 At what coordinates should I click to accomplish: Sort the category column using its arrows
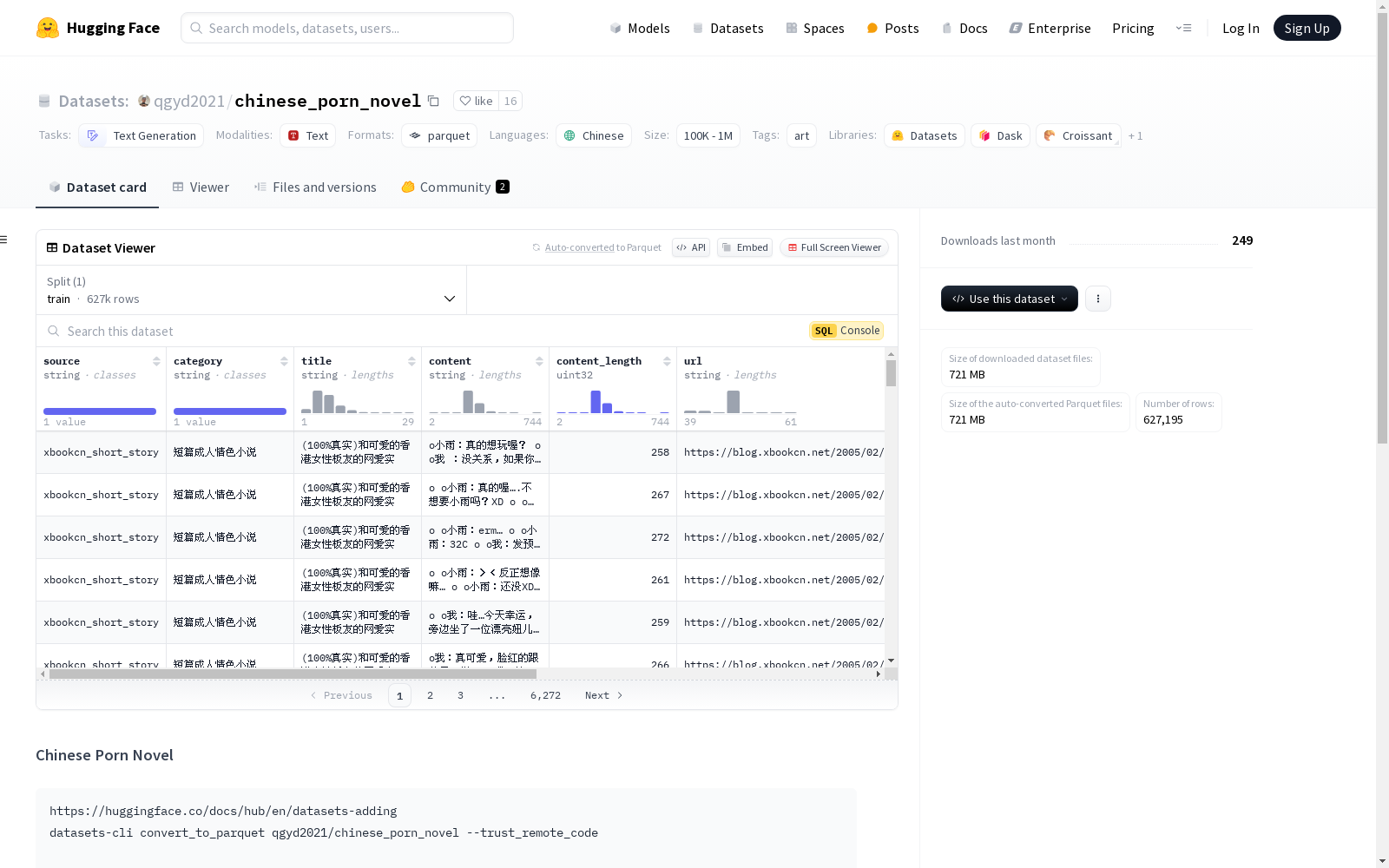pyautogui.click(x=284, y=361)
